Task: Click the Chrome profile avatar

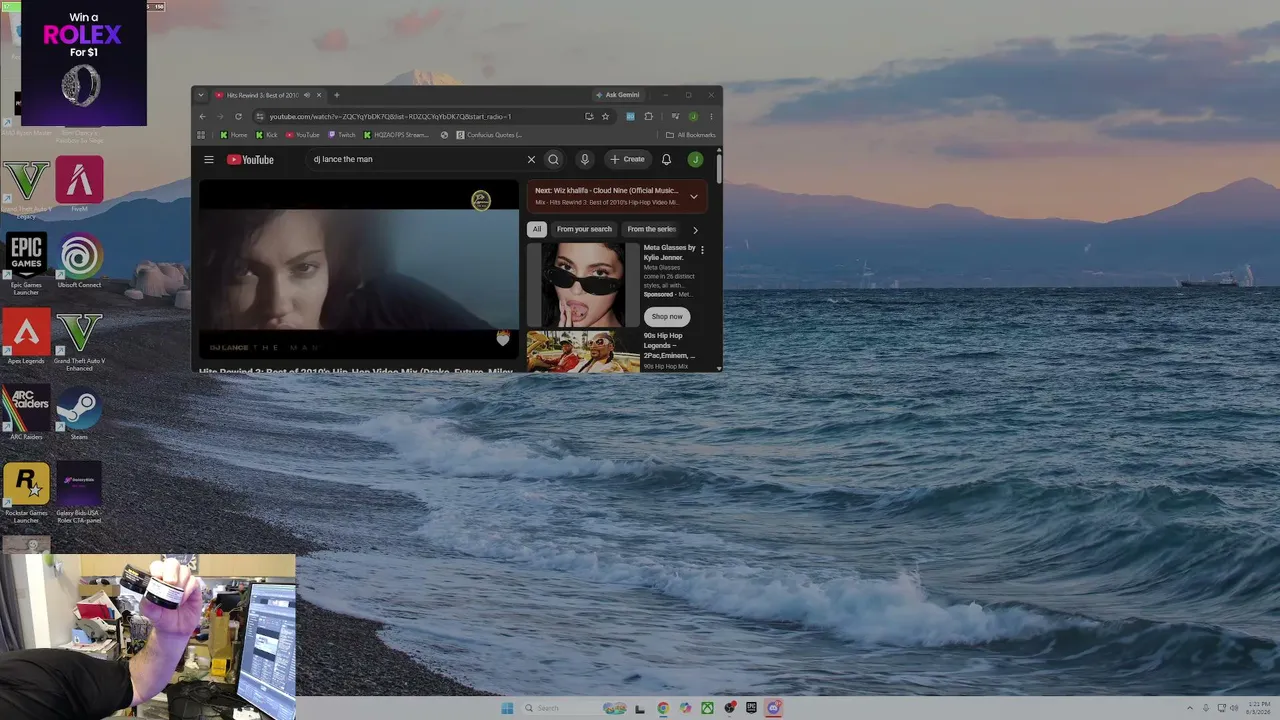Action: (693, 116)
